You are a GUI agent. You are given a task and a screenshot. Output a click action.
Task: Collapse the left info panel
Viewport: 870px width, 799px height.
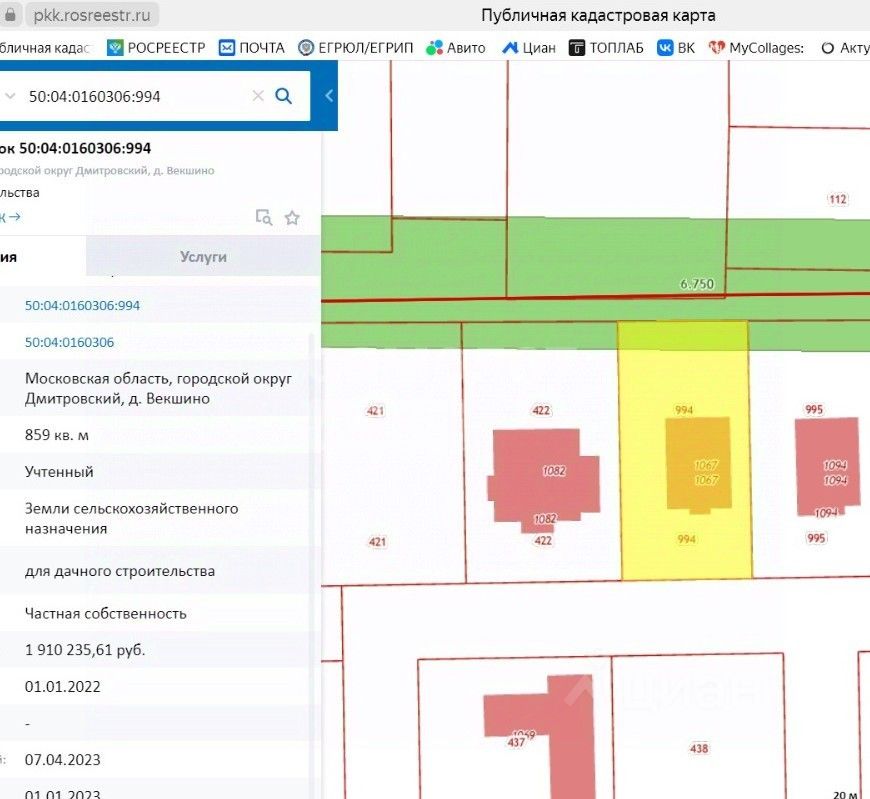pos(329,96)
